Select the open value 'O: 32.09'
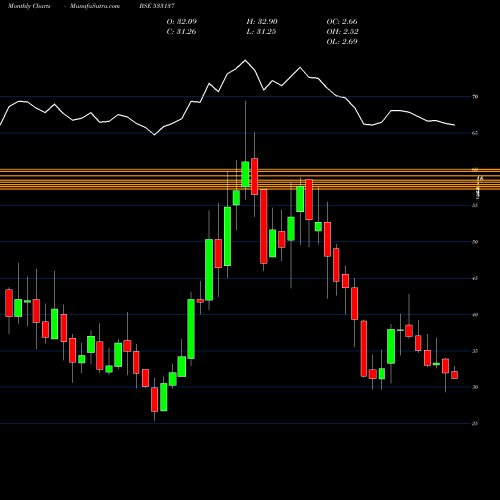Screen dimensions: 500x500 (x=182, y=22)
